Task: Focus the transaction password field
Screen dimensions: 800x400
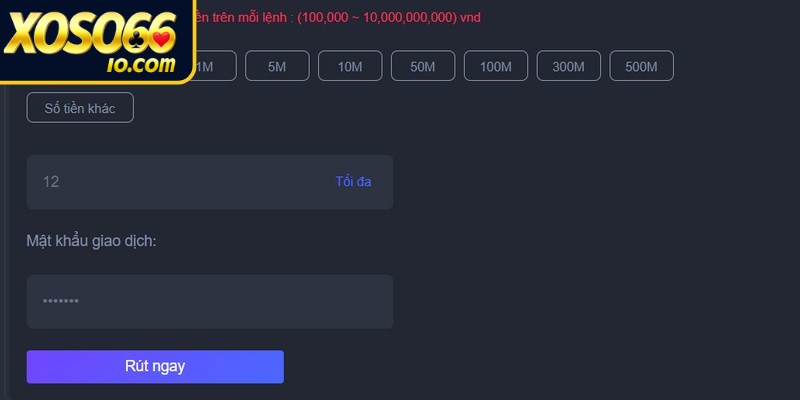Action: 209,302
